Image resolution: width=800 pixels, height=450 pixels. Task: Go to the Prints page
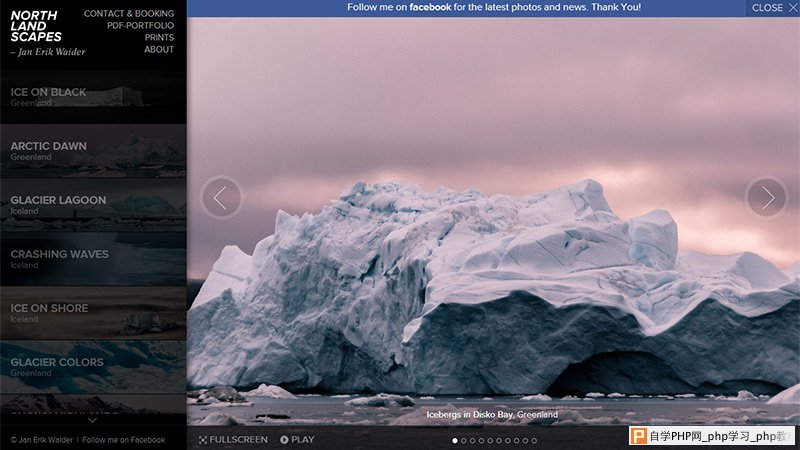click(159, 37)
